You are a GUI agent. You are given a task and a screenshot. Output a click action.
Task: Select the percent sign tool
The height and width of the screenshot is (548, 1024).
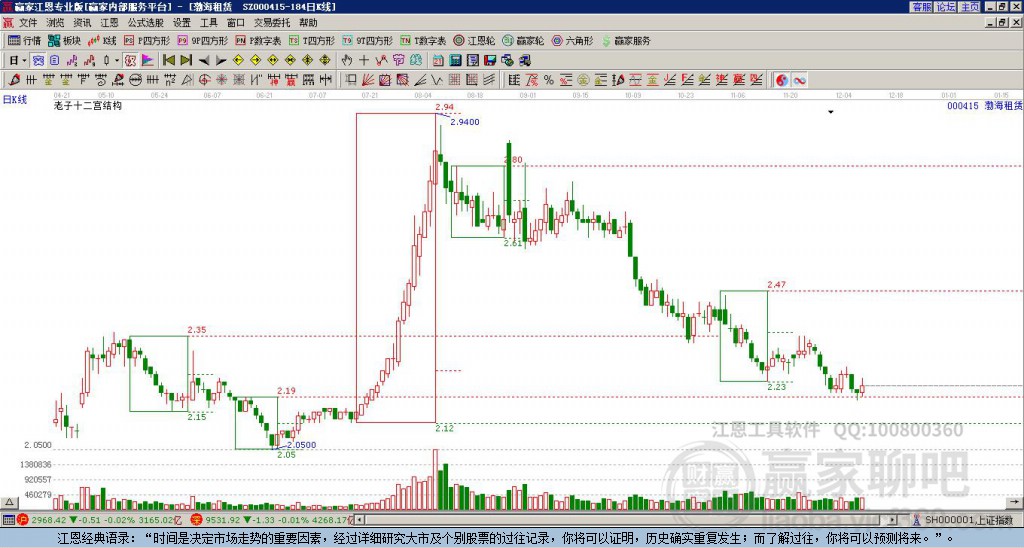point(549,80)
